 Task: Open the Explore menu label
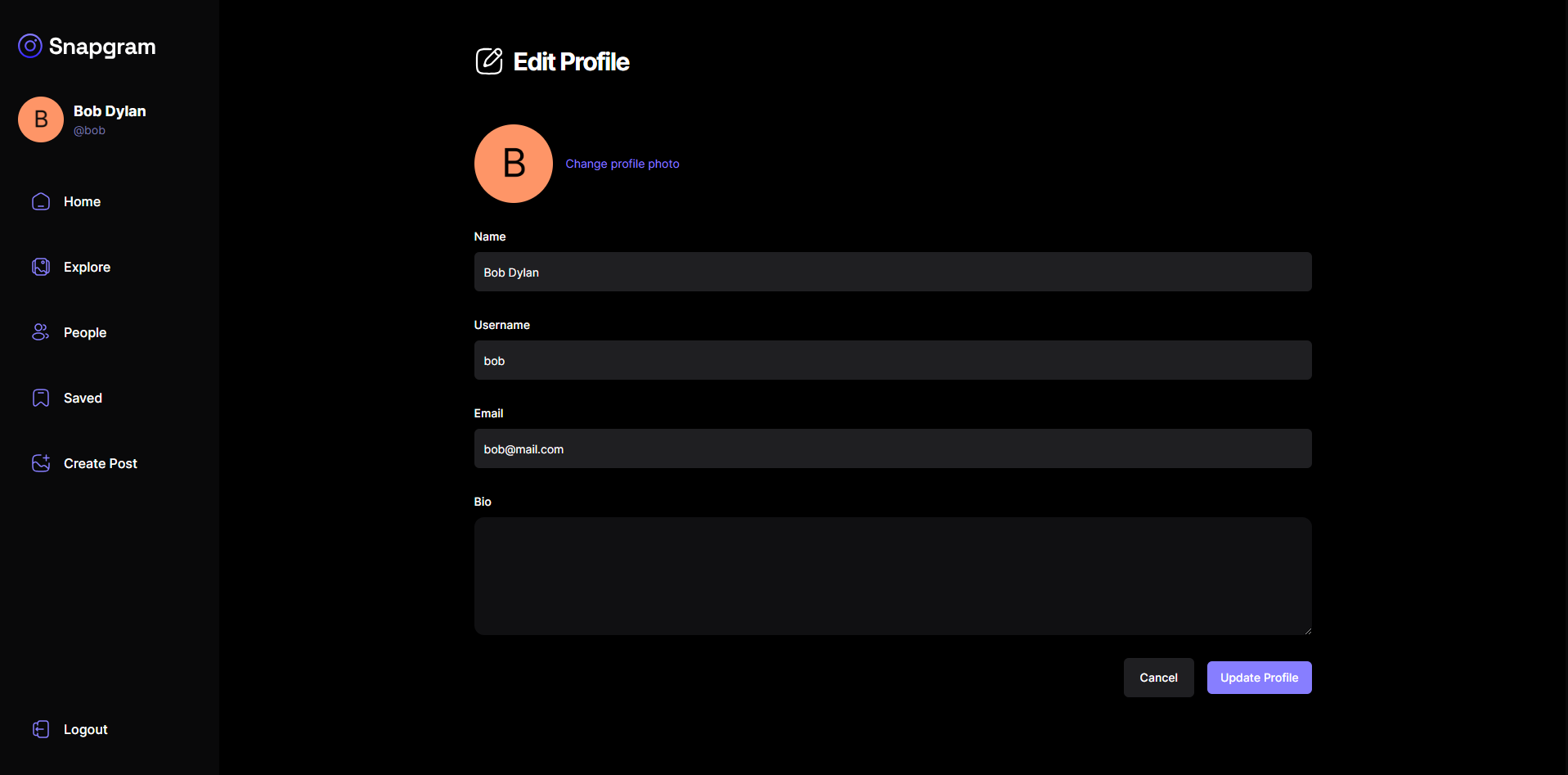[x=87, y=267]
